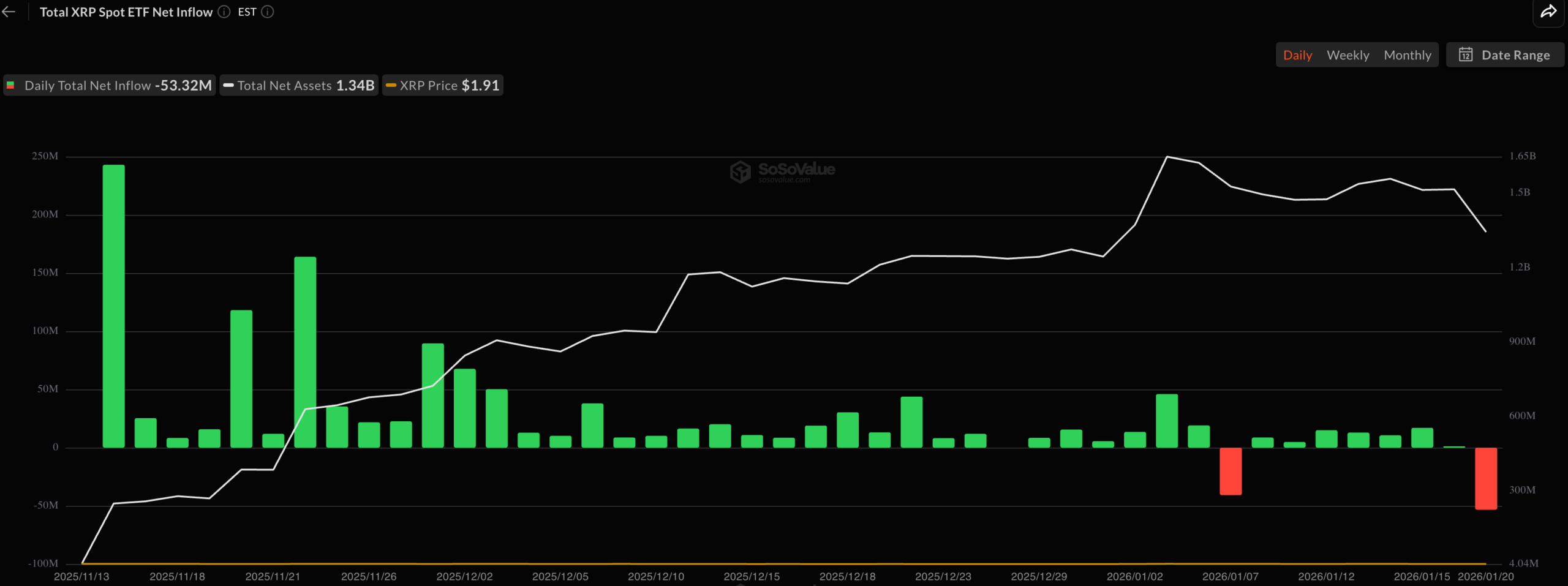This screenshot has height=586, width=1568.
Task: Click the Total XRP Spot ETF title
Action: point(126,12)
